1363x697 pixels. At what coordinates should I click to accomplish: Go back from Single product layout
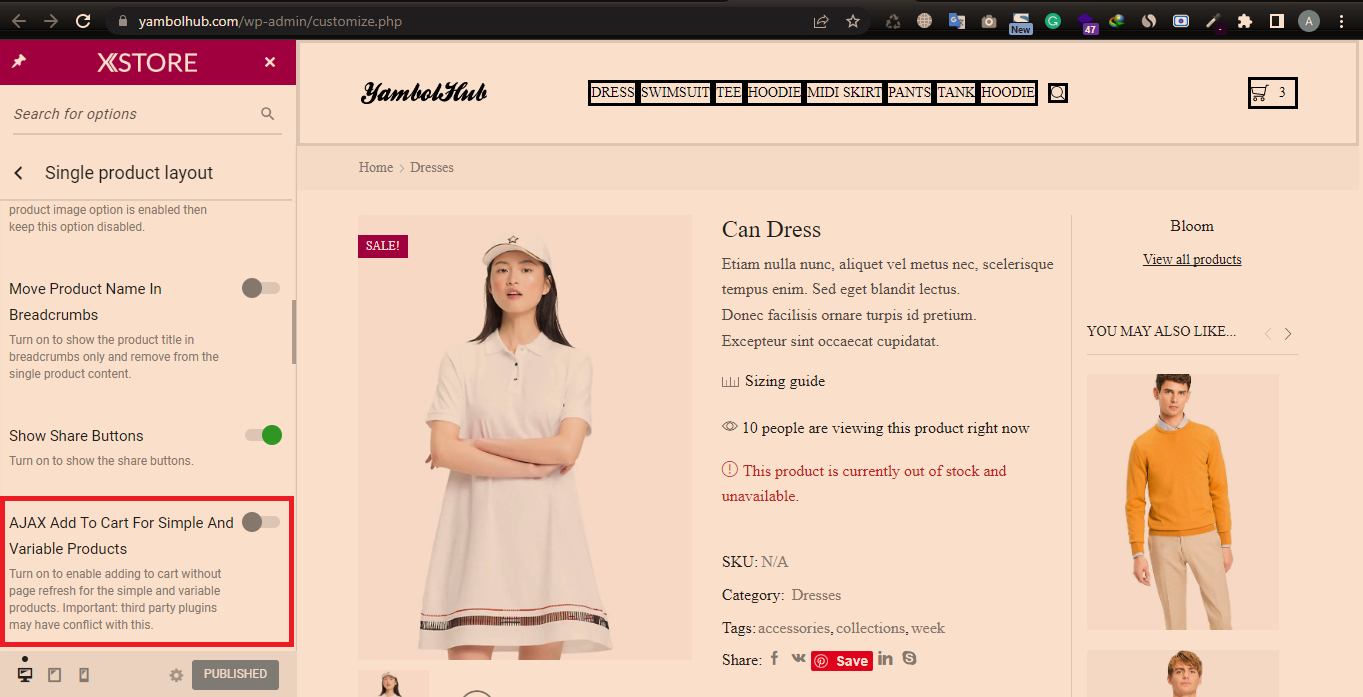pyautogui.click(x=18, y=173)
